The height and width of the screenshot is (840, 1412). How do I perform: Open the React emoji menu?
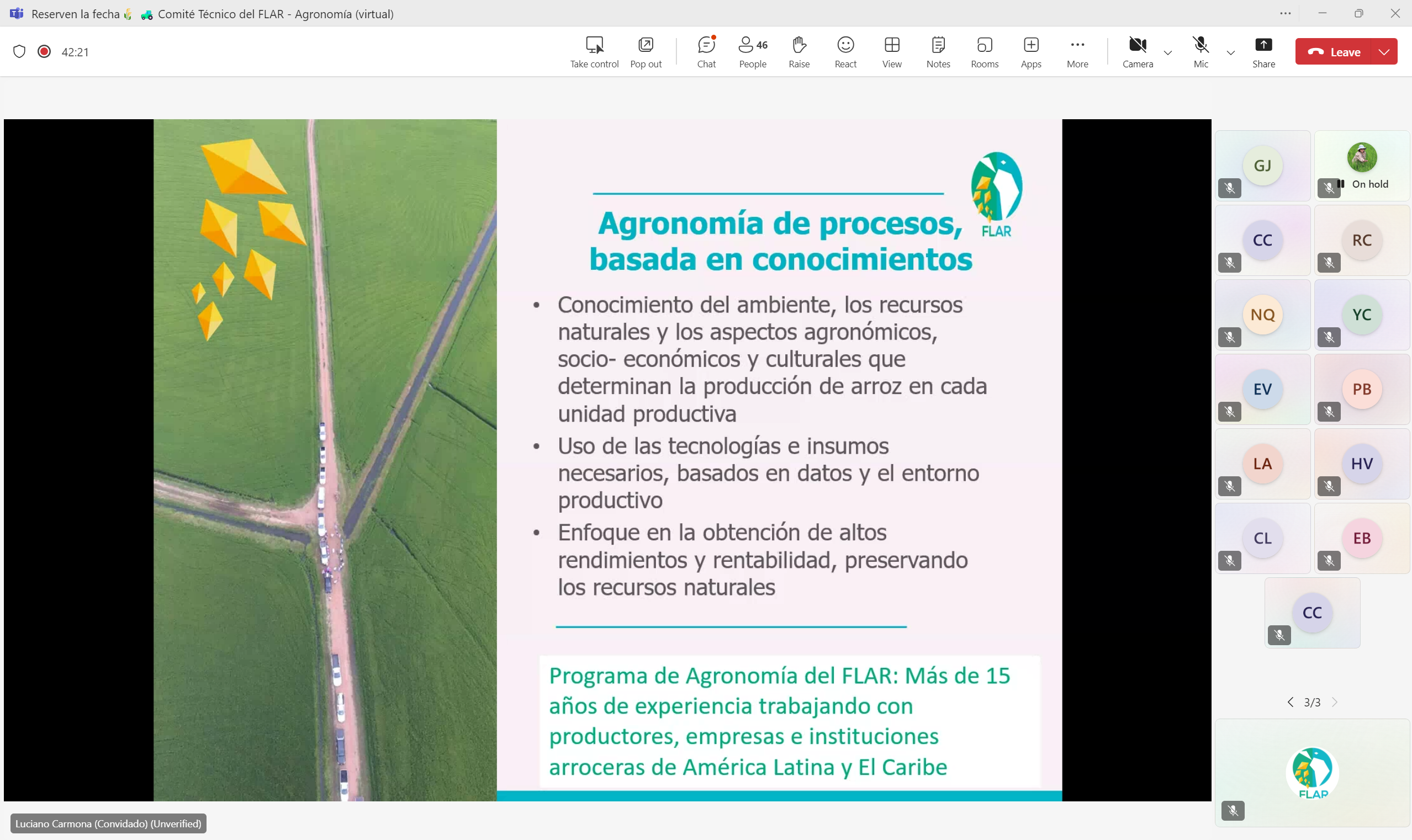click(845, 51)
